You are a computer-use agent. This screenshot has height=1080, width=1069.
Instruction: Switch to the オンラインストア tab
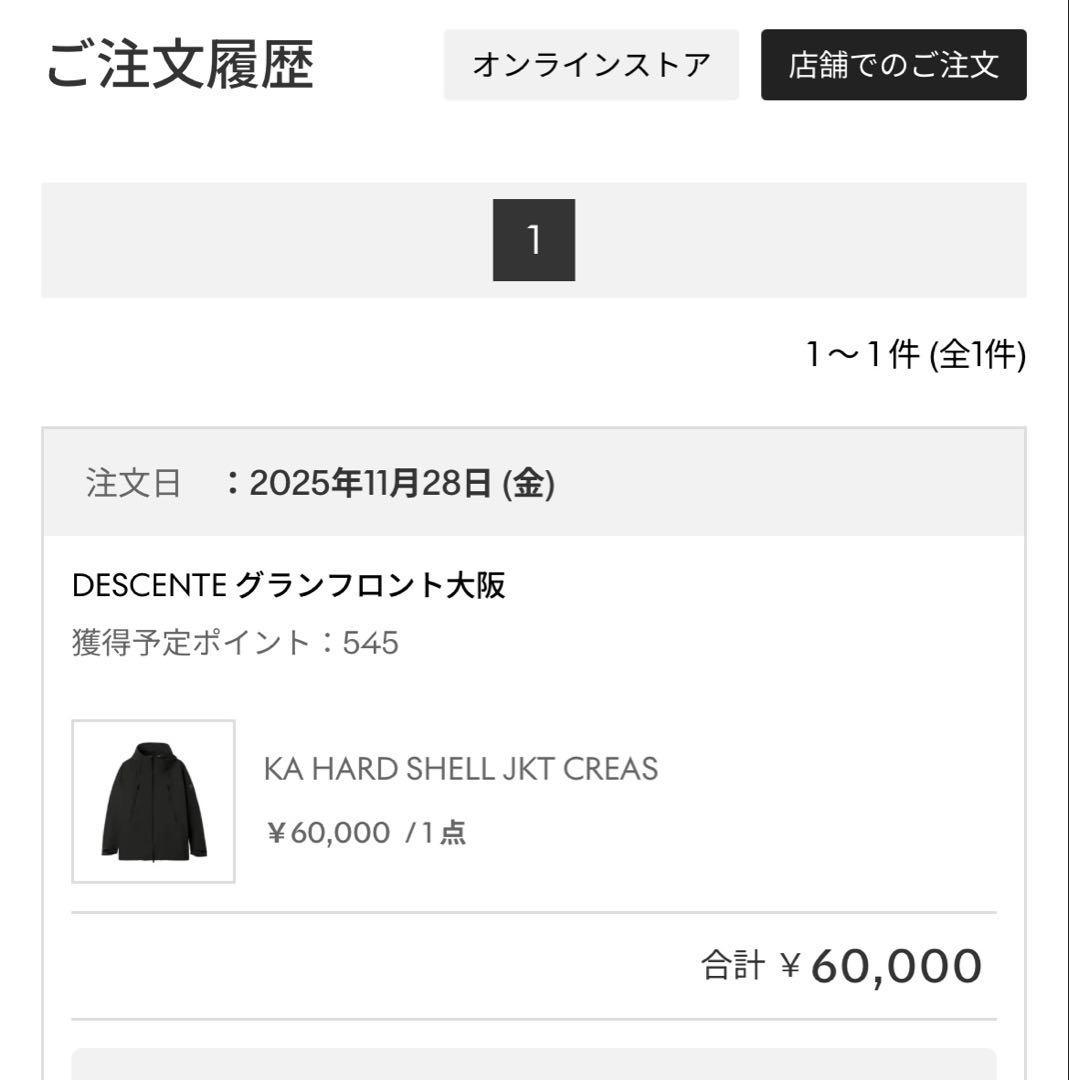click(591, 66)
